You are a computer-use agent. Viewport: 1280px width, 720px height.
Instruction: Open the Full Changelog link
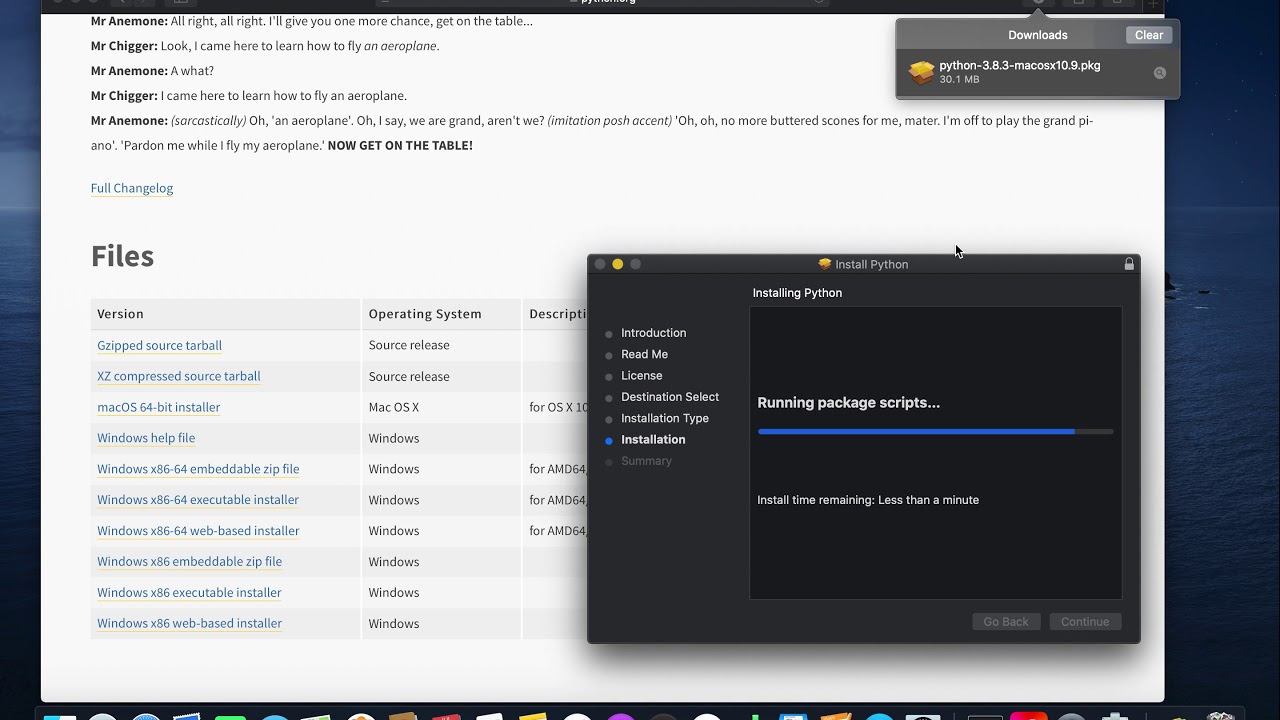point(132,188)
